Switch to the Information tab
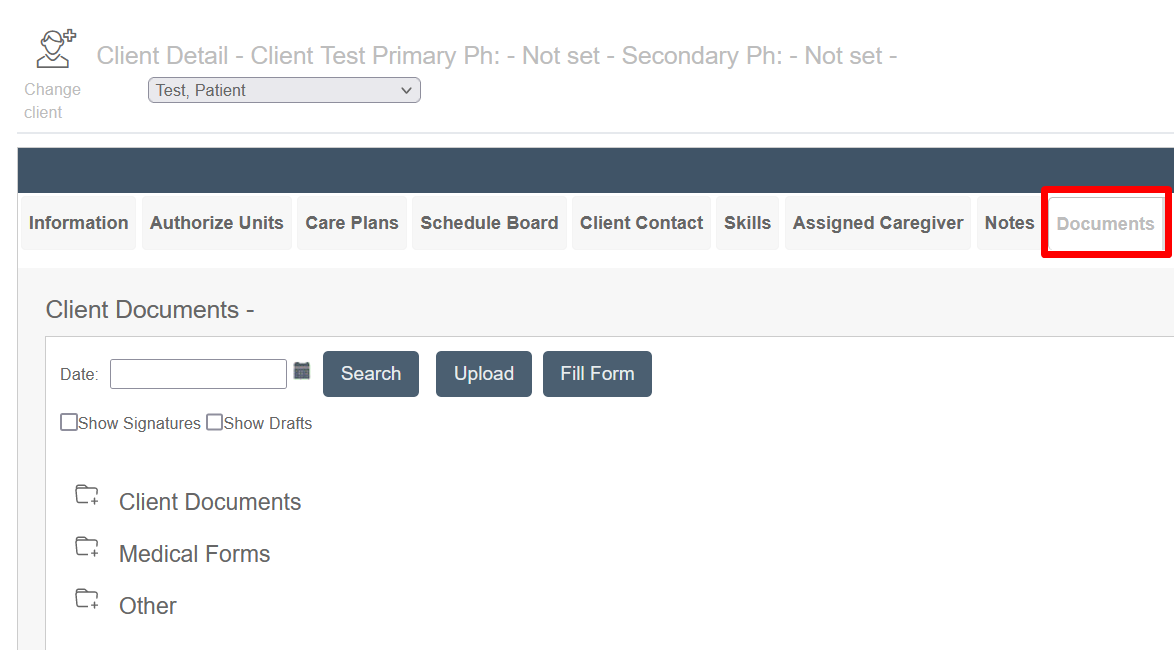 tap(79, 223)
